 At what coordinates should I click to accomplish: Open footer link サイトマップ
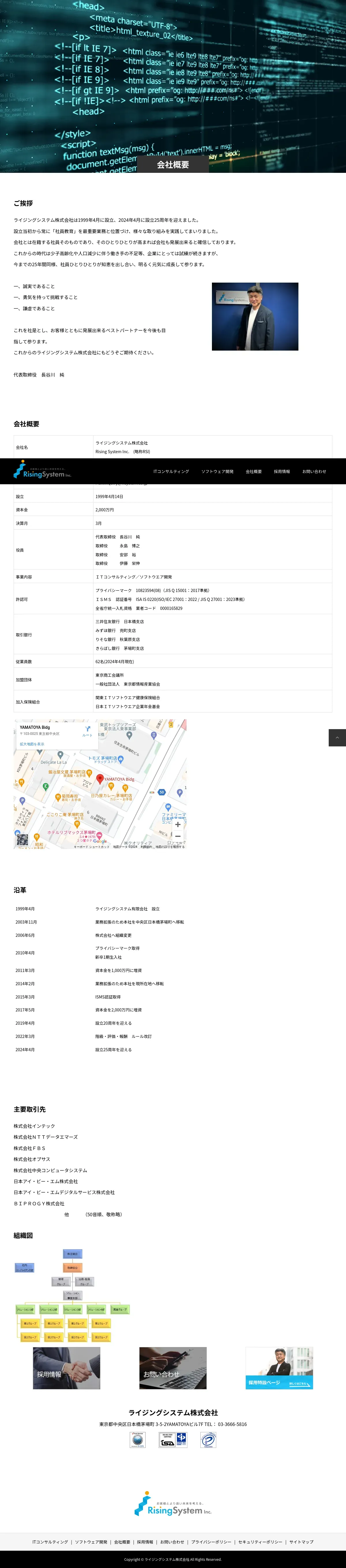pos(302,1542)
